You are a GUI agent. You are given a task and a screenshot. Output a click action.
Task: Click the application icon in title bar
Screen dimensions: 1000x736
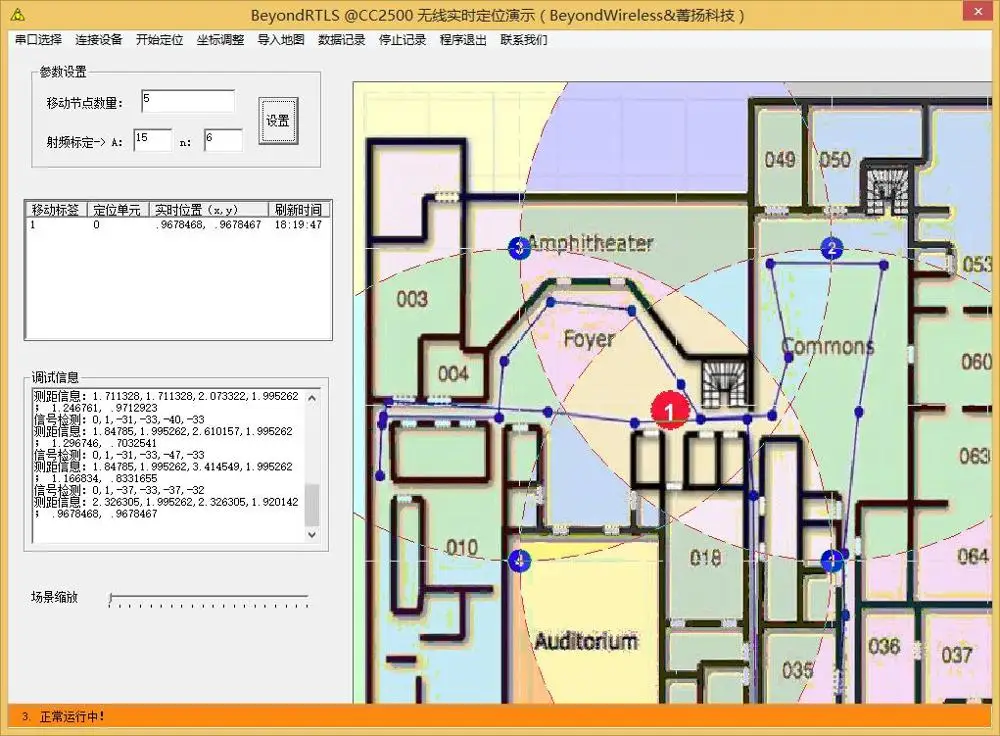pyautogui.click(x=18, y=14)
